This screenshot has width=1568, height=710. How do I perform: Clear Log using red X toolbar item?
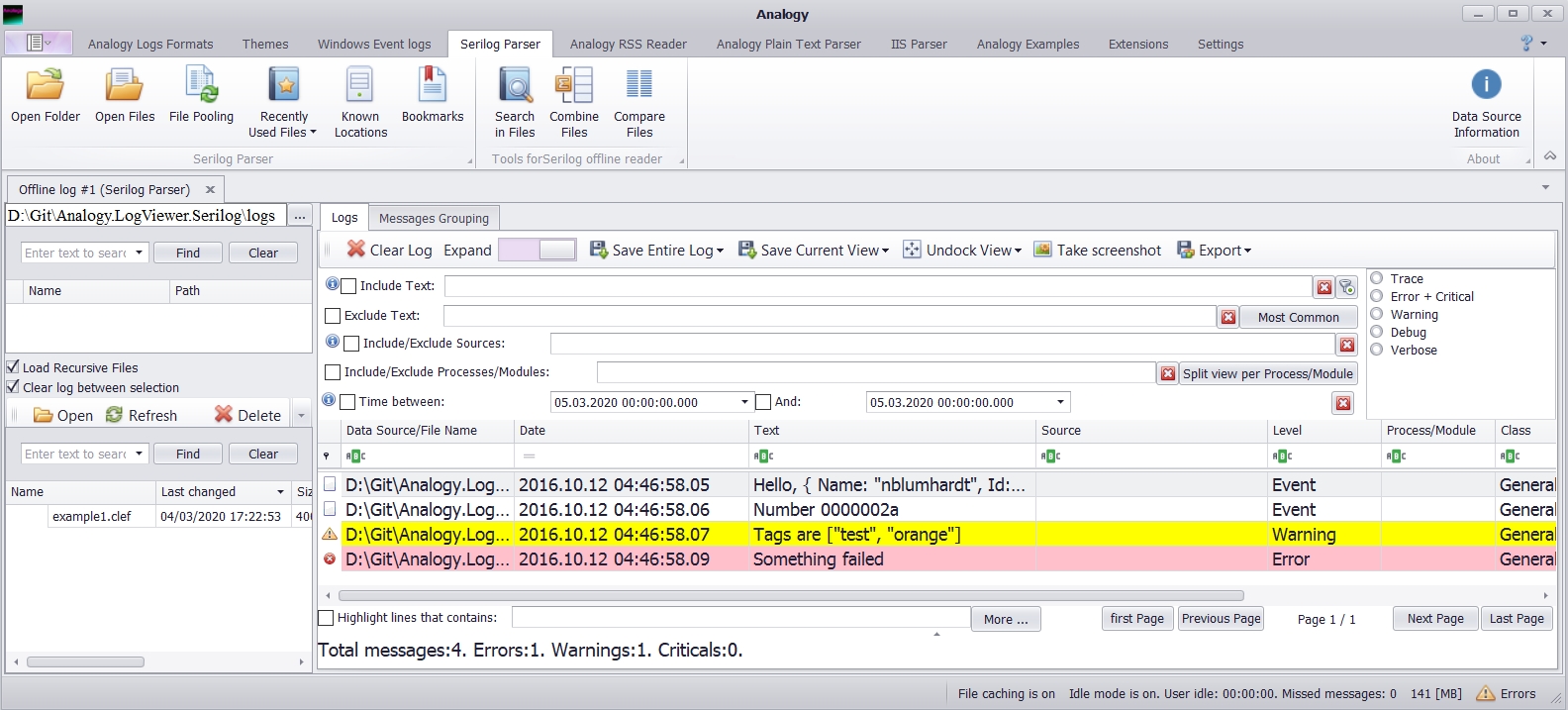(x=389, y=251)
